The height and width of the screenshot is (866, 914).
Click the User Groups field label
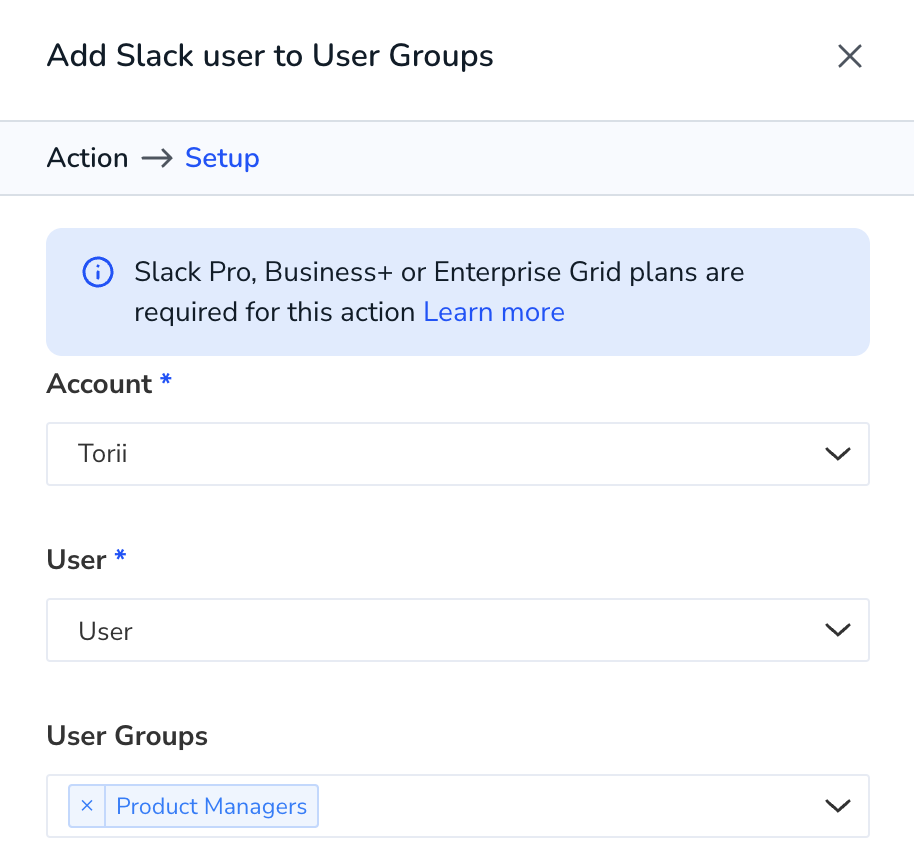coord(127,735)
